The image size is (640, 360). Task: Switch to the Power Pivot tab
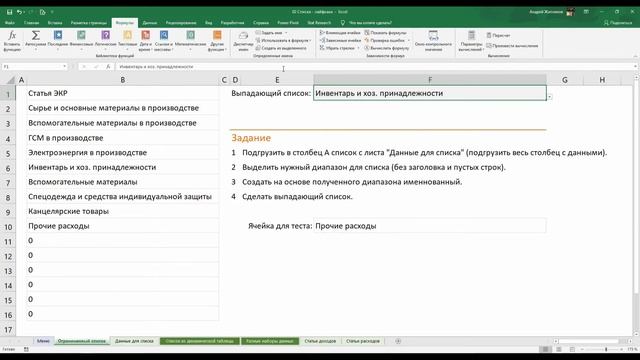pos(288,23)
